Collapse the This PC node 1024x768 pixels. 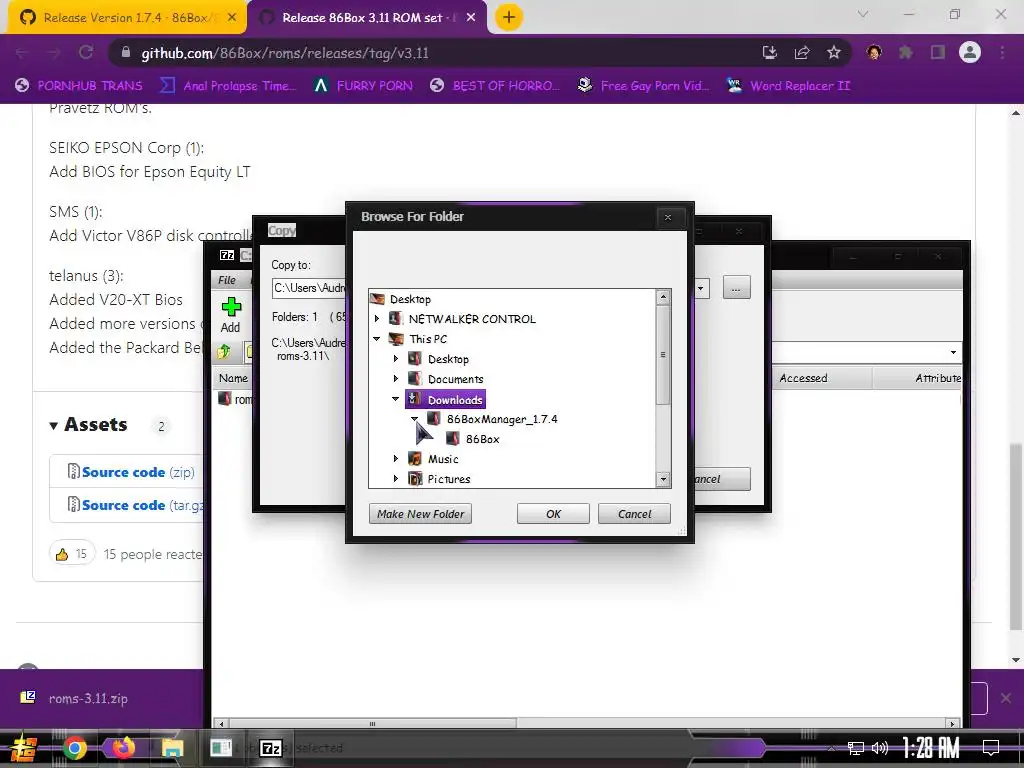377,339
